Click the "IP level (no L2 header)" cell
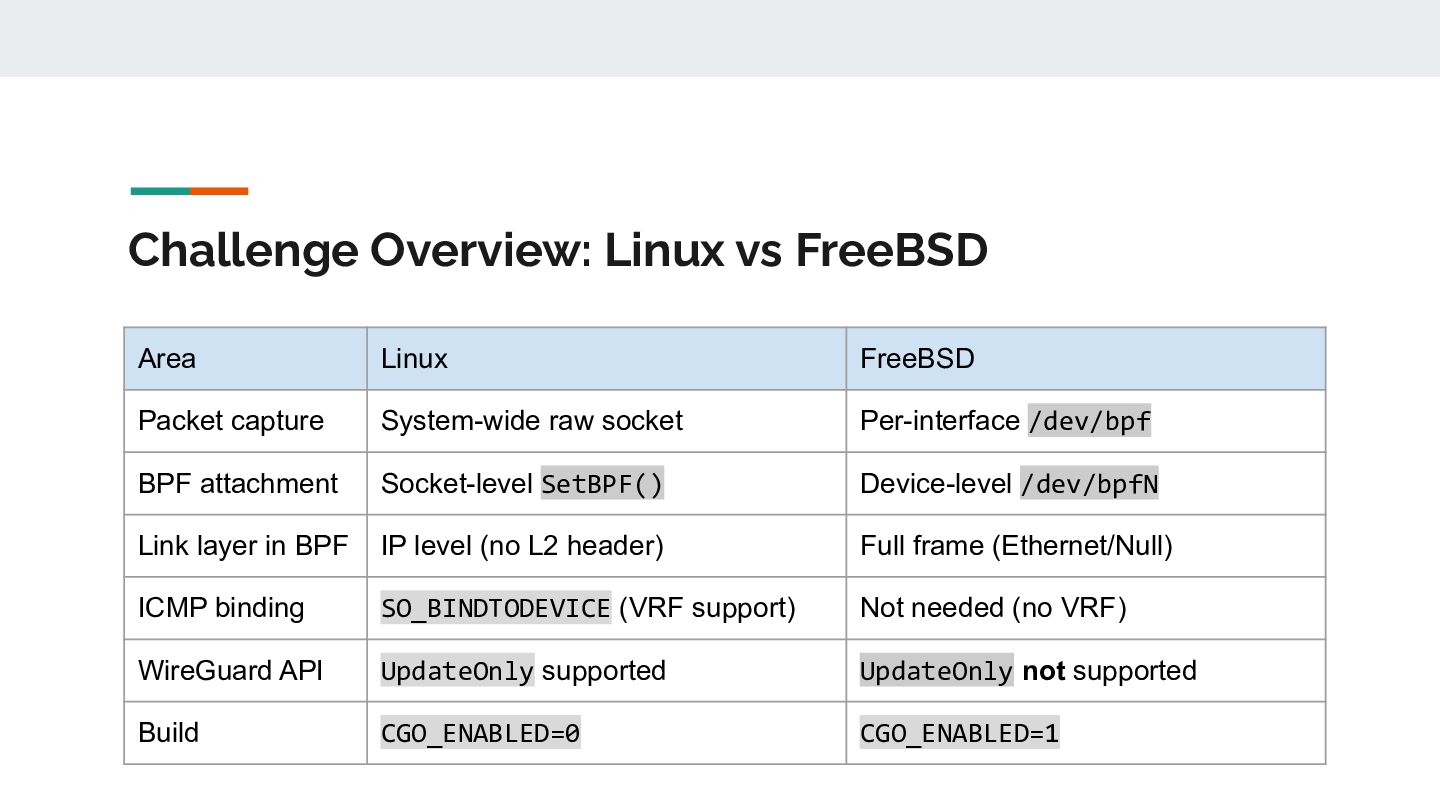 (522, 546)
